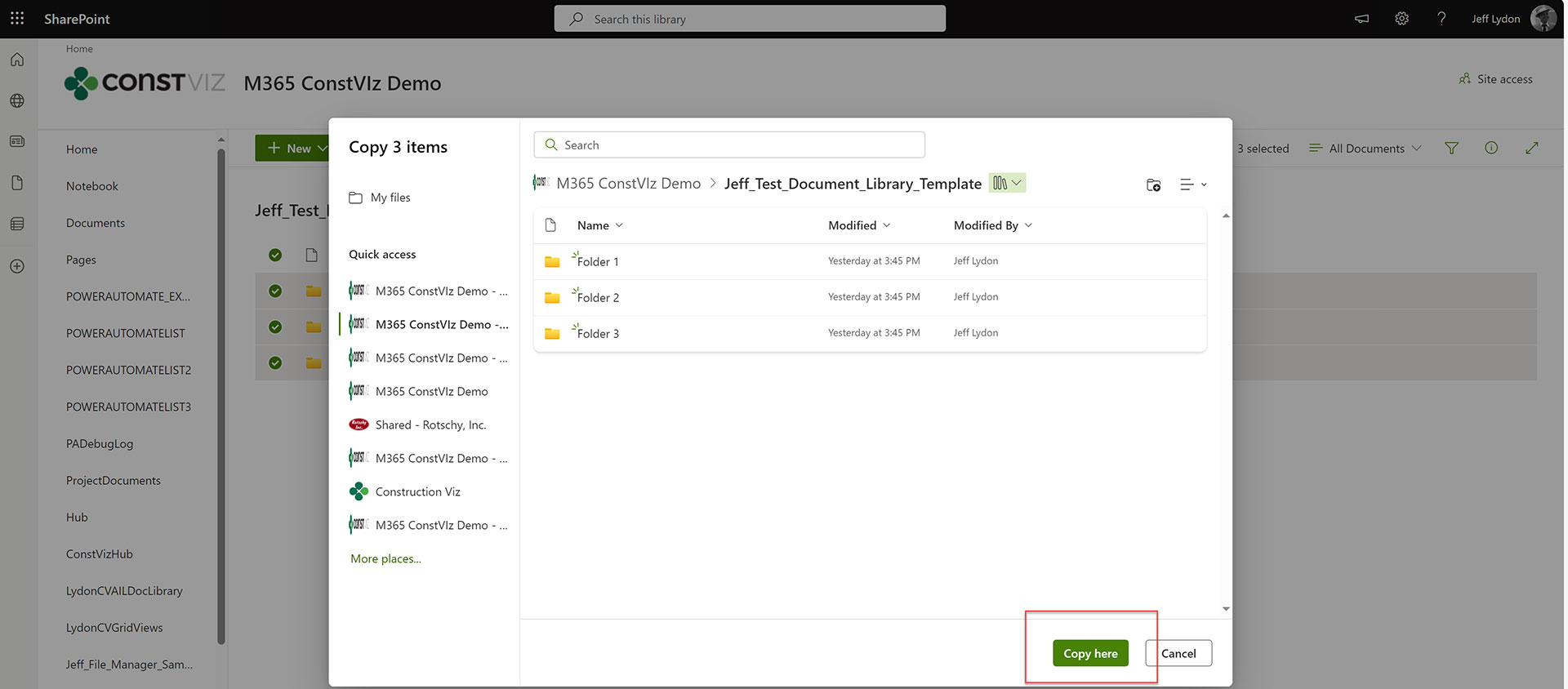Open Folder 3 in destination list

pos(598,334)
